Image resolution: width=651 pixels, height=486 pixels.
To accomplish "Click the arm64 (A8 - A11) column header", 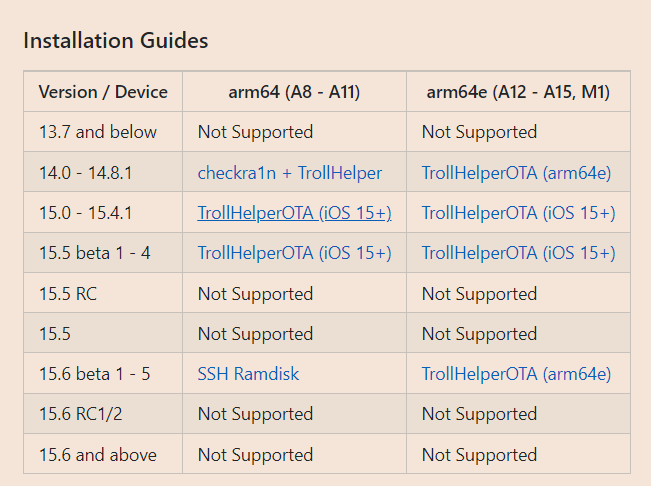I will tap(294, 92).
